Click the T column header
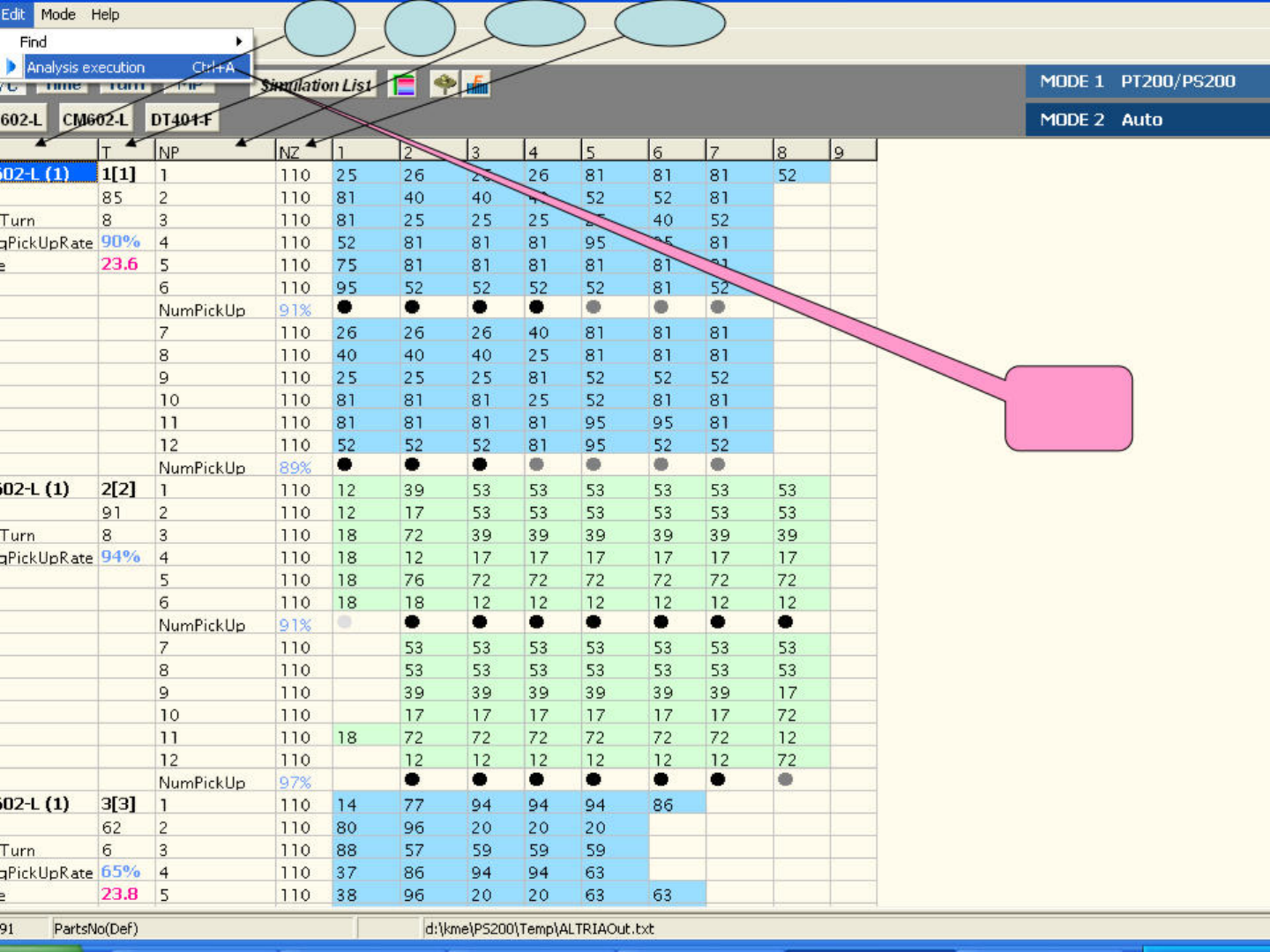This screenshot has width=1270, height=952. coord(127,151)
